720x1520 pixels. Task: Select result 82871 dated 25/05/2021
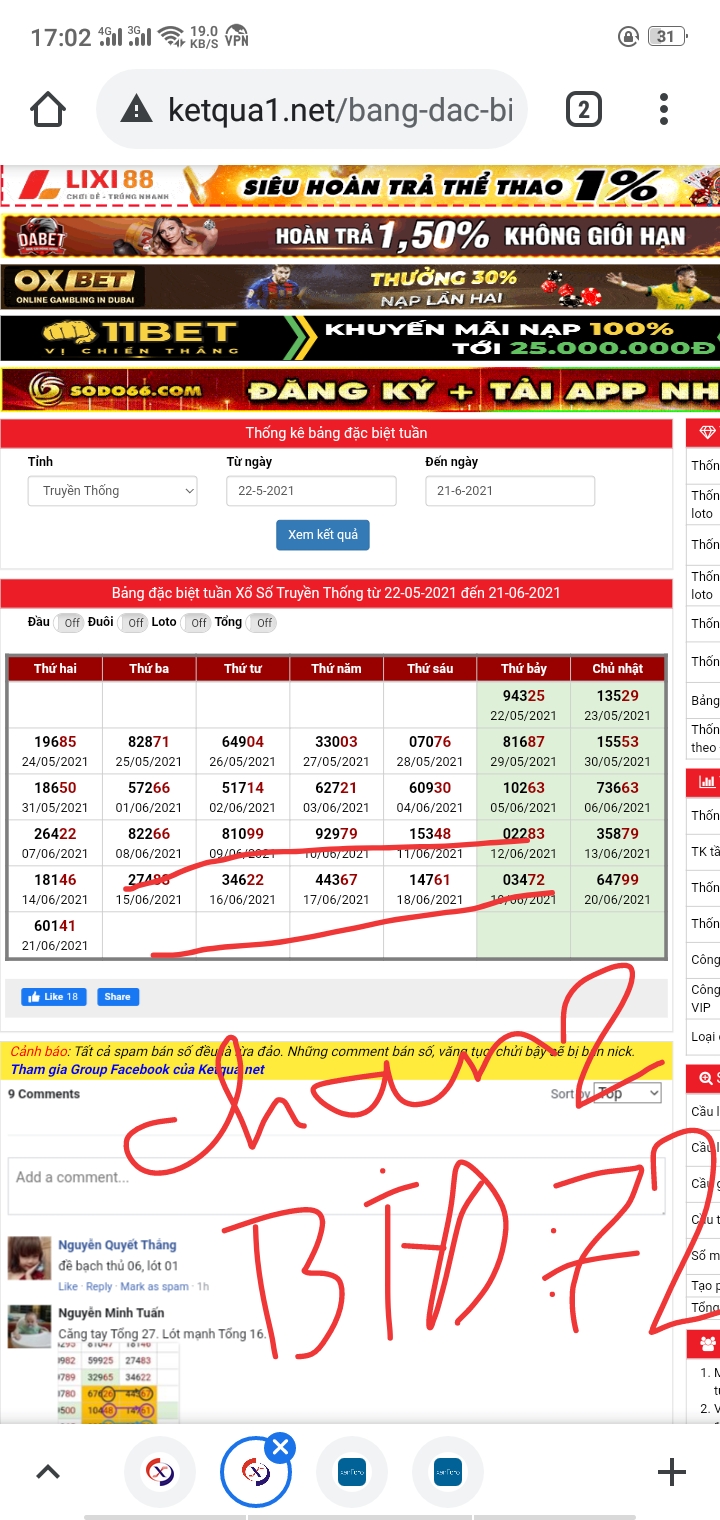149,751
